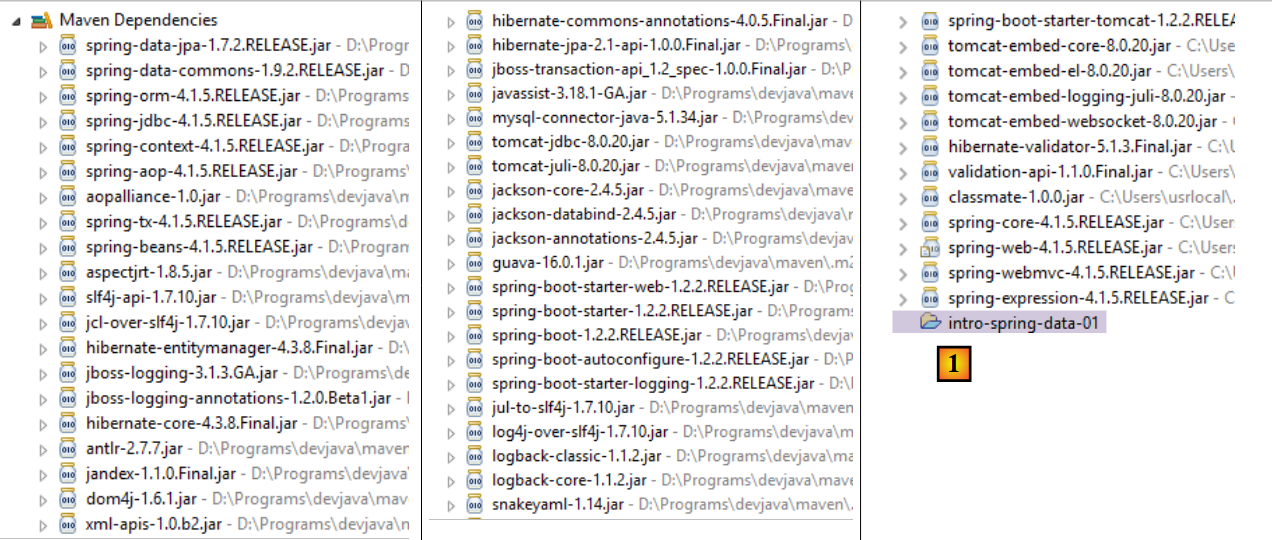Click the hibernate-core-4.3.8.Final.jar jar icon
This screenshot has width=1272, height=540.
68,423
